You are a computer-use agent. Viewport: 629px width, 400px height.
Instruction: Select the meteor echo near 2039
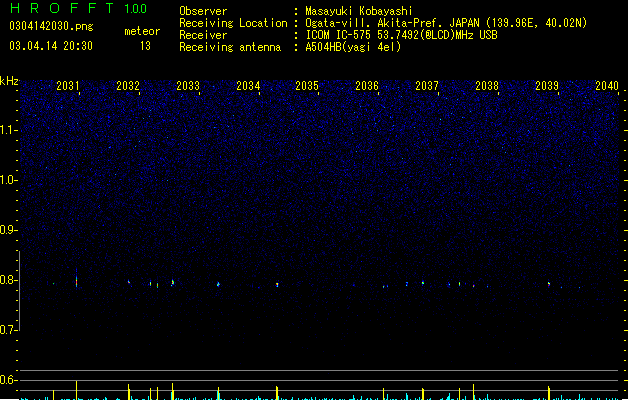[x=549, y=284]
